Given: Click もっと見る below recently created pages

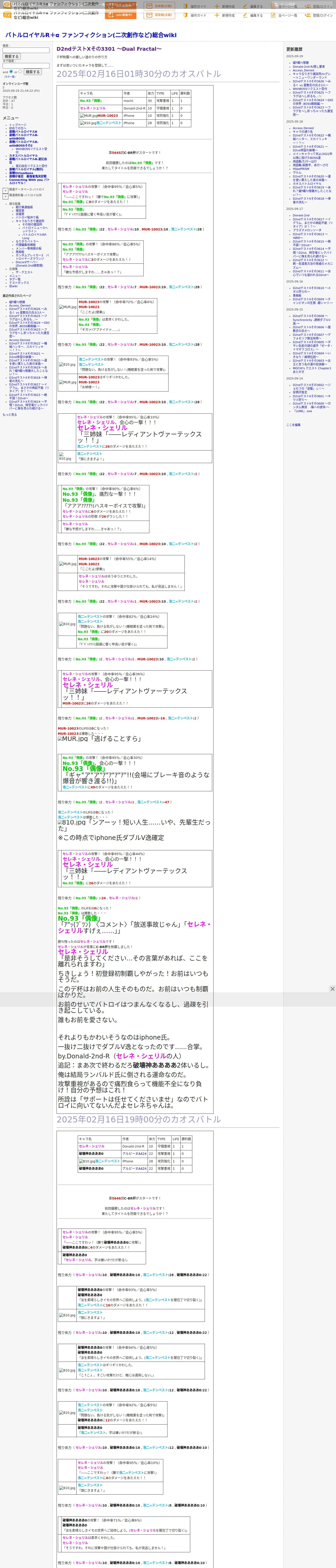Looking at the screenshot, I should pos(10,414).
